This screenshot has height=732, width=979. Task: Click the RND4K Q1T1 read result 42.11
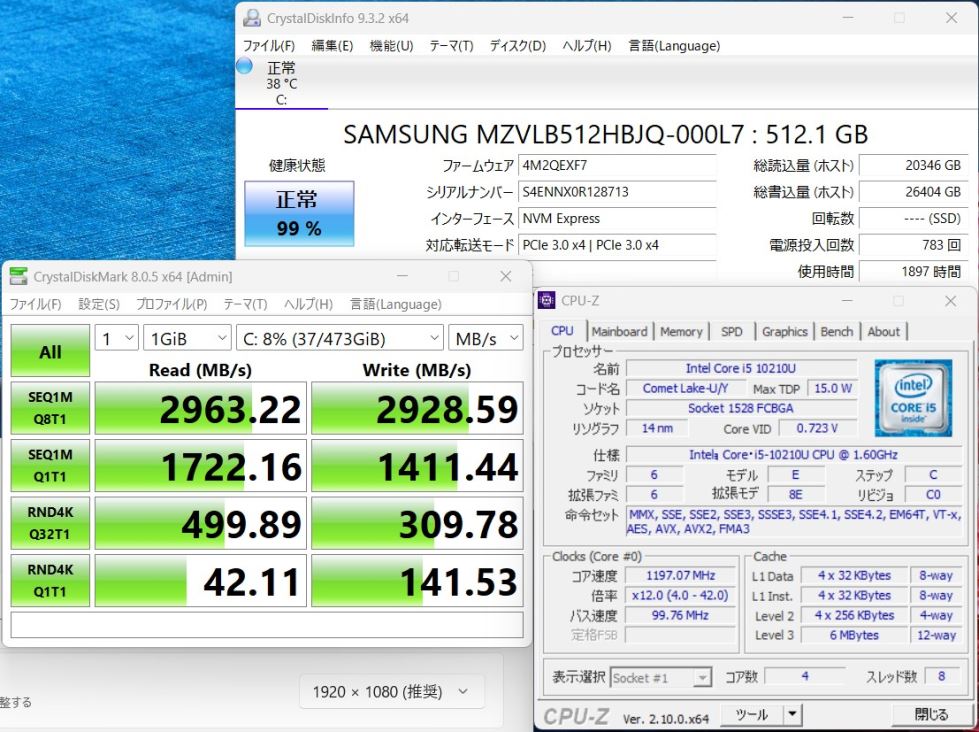[200, 580]
